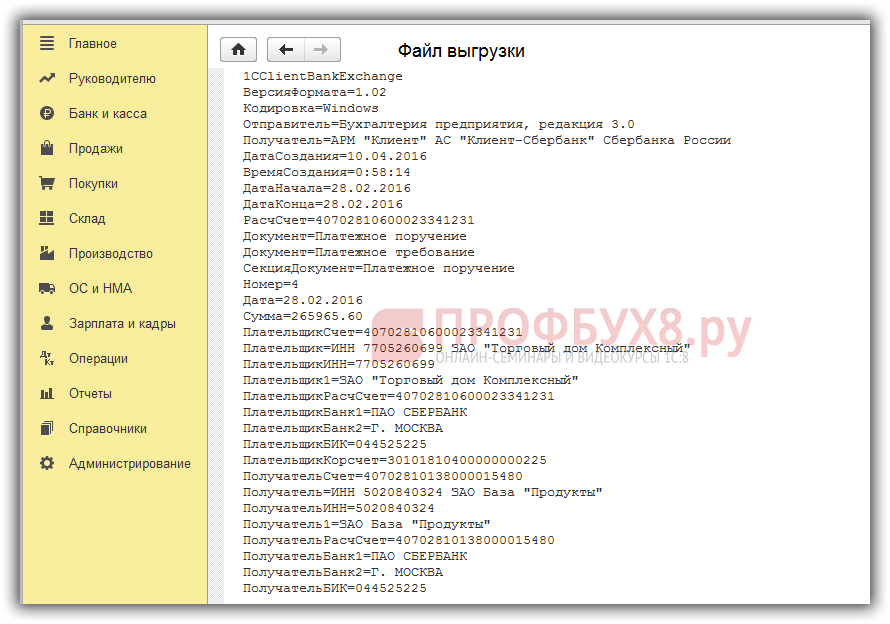Click the Кодировка=Windows line
Viewport: 890px width, 624px height.
(x=310, y=108)
